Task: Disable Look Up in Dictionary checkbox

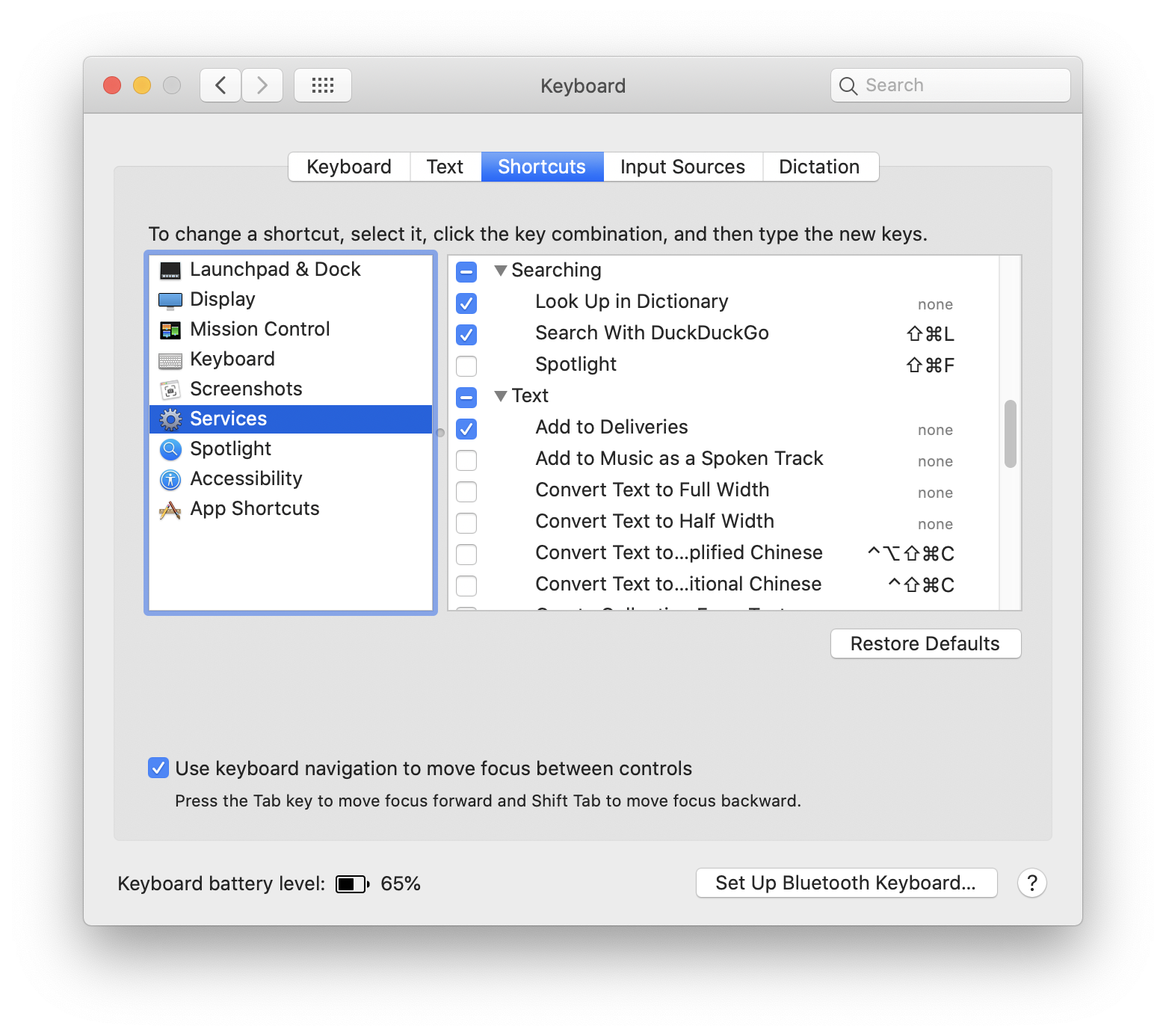Action: [x=466, y=303]
